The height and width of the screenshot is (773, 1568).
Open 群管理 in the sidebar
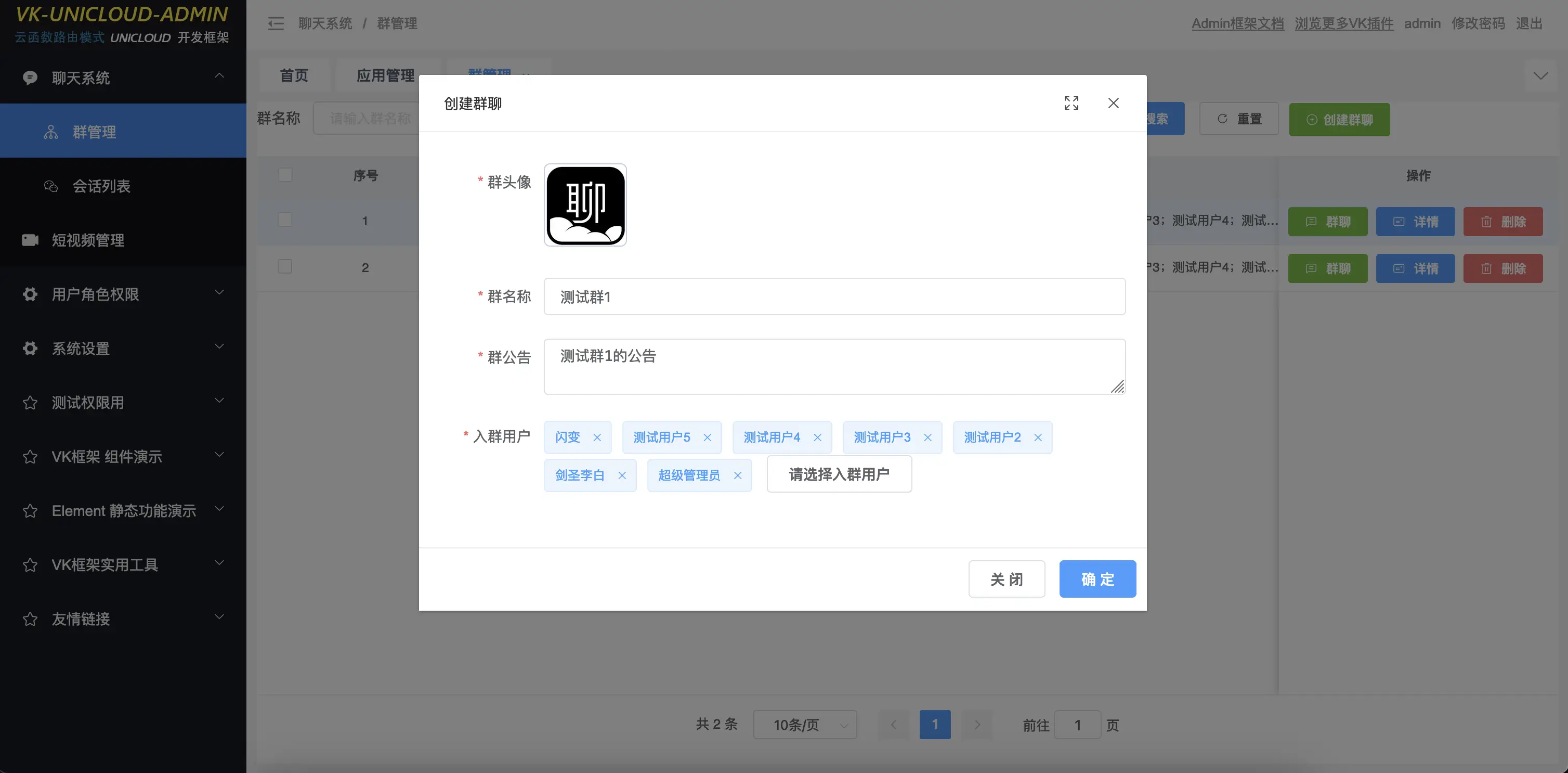tap(123, 131)
